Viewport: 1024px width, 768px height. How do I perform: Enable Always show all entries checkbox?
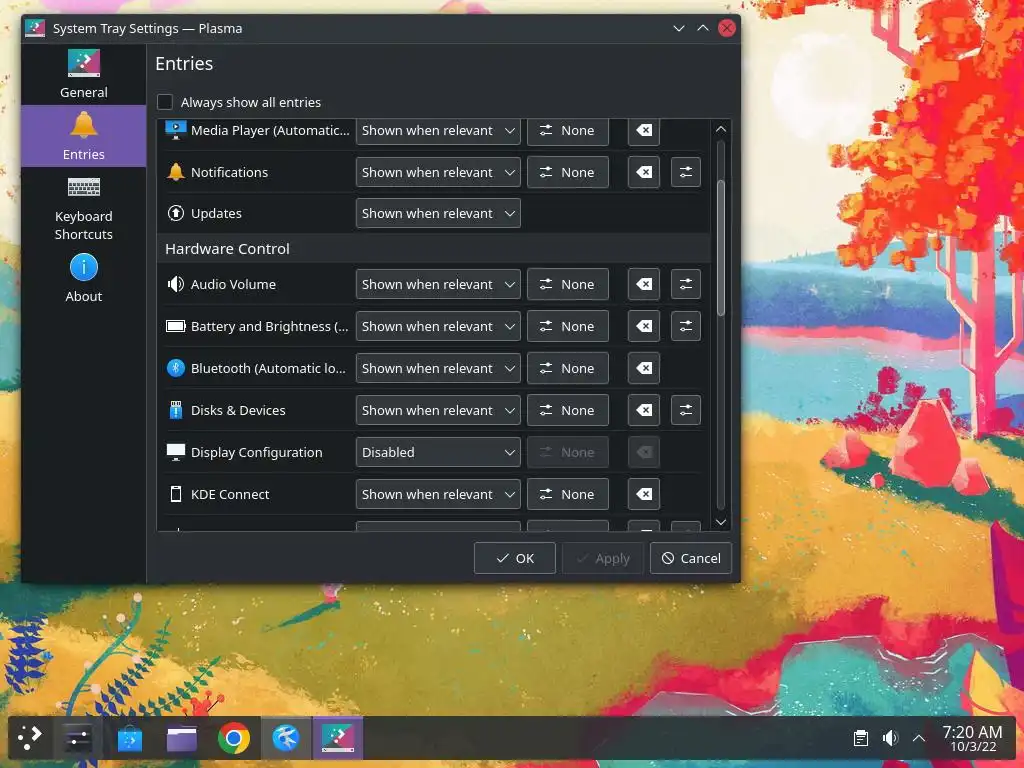165,102
